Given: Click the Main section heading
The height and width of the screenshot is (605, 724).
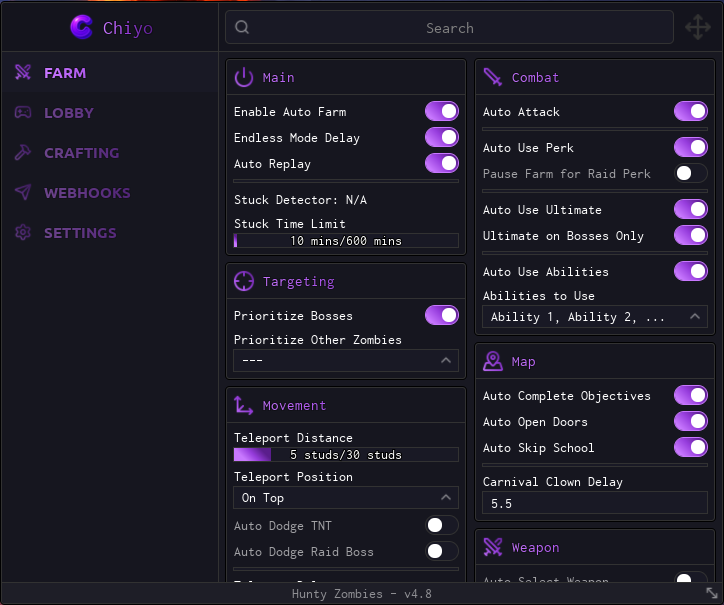Looking at the screenshot, I should click(x=278, y=77).
